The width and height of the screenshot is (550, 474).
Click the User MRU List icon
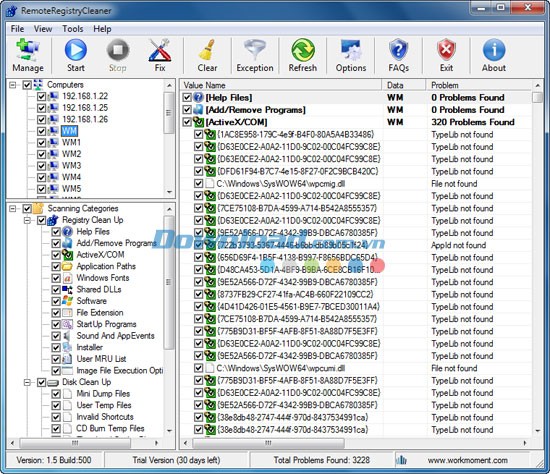[67, 359]
